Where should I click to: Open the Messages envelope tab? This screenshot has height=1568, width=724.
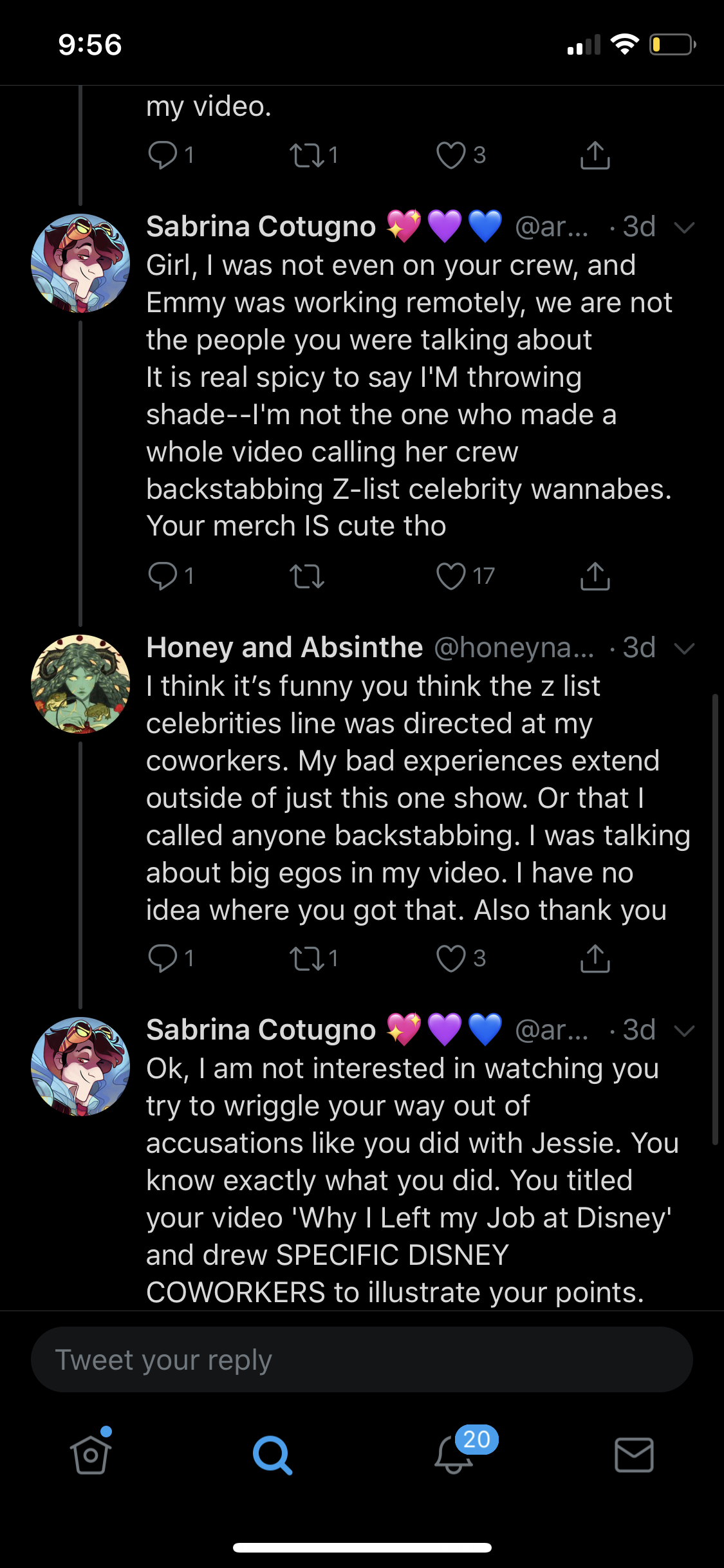coord(634,1455)
